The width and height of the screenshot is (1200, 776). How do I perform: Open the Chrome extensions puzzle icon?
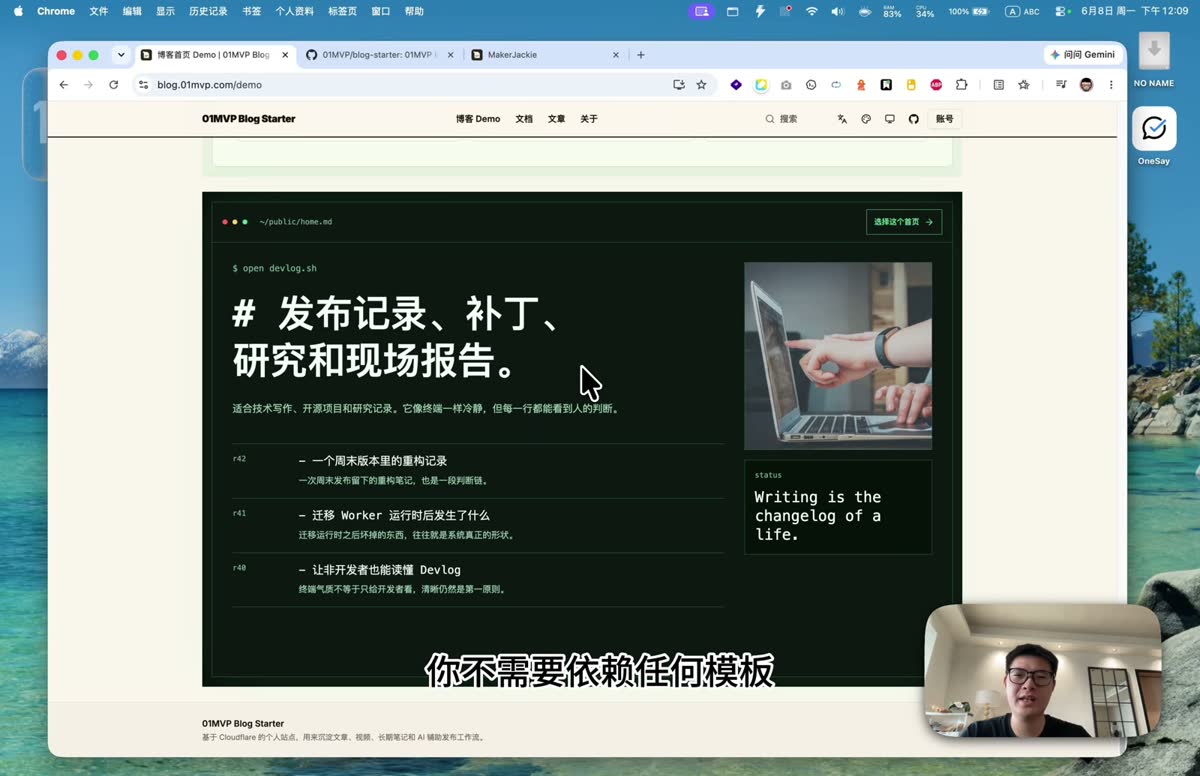click(x=961, y=85)
